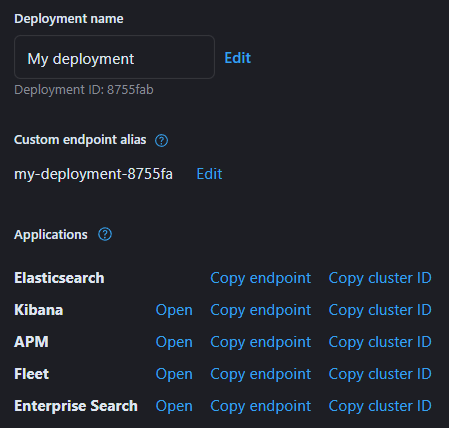Click the Custom endpoint alias help icon
This screenshot has width=449, height=428.
(161, 140)
